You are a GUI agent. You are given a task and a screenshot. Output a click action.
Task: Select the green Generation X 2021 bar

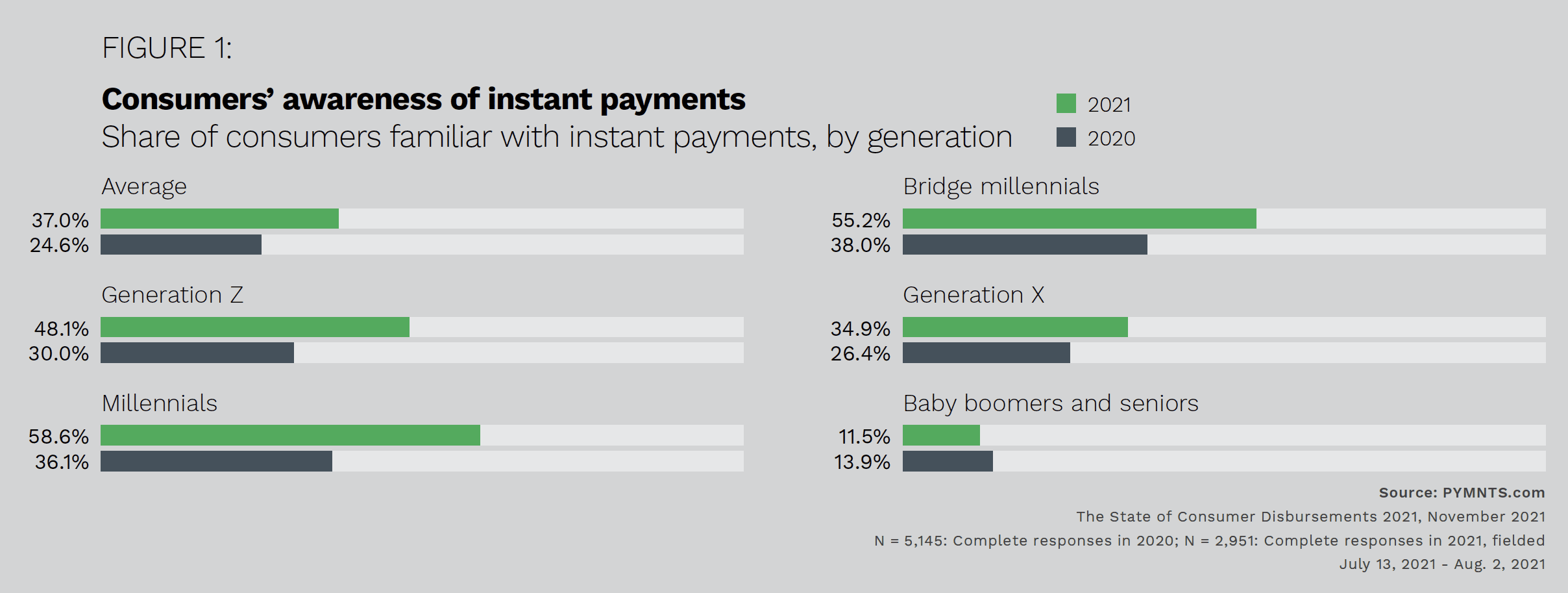click(1015, 327)
